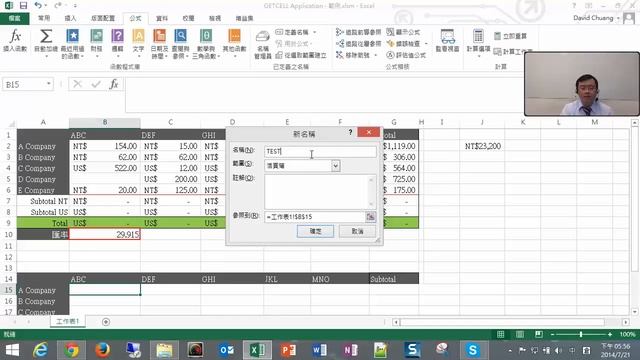Click the range selector icon in Refers-to field

click(x=370, y=217)
